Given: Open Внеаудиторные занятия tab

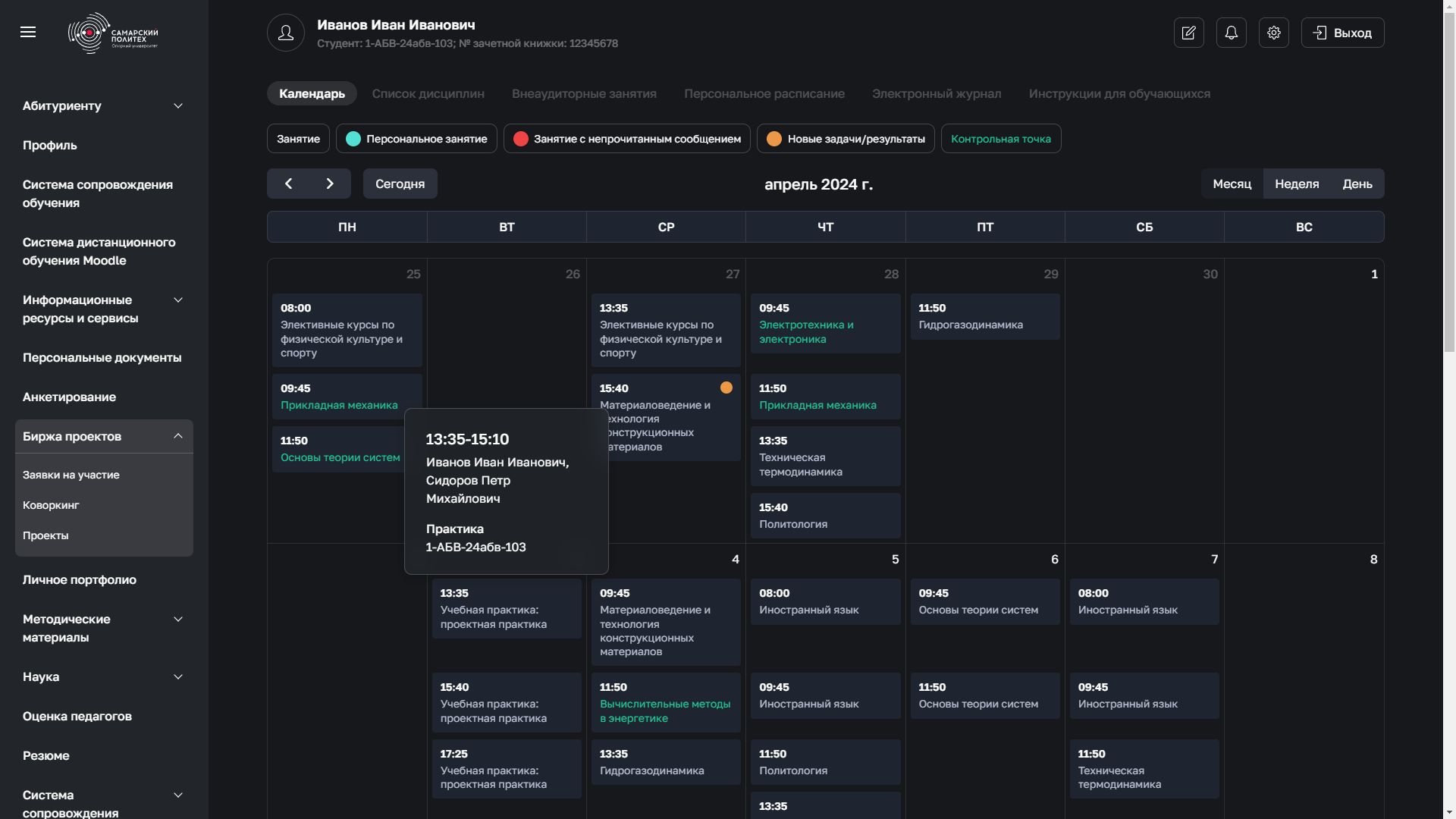Looking at the screenshot, I should click(584, 93).
